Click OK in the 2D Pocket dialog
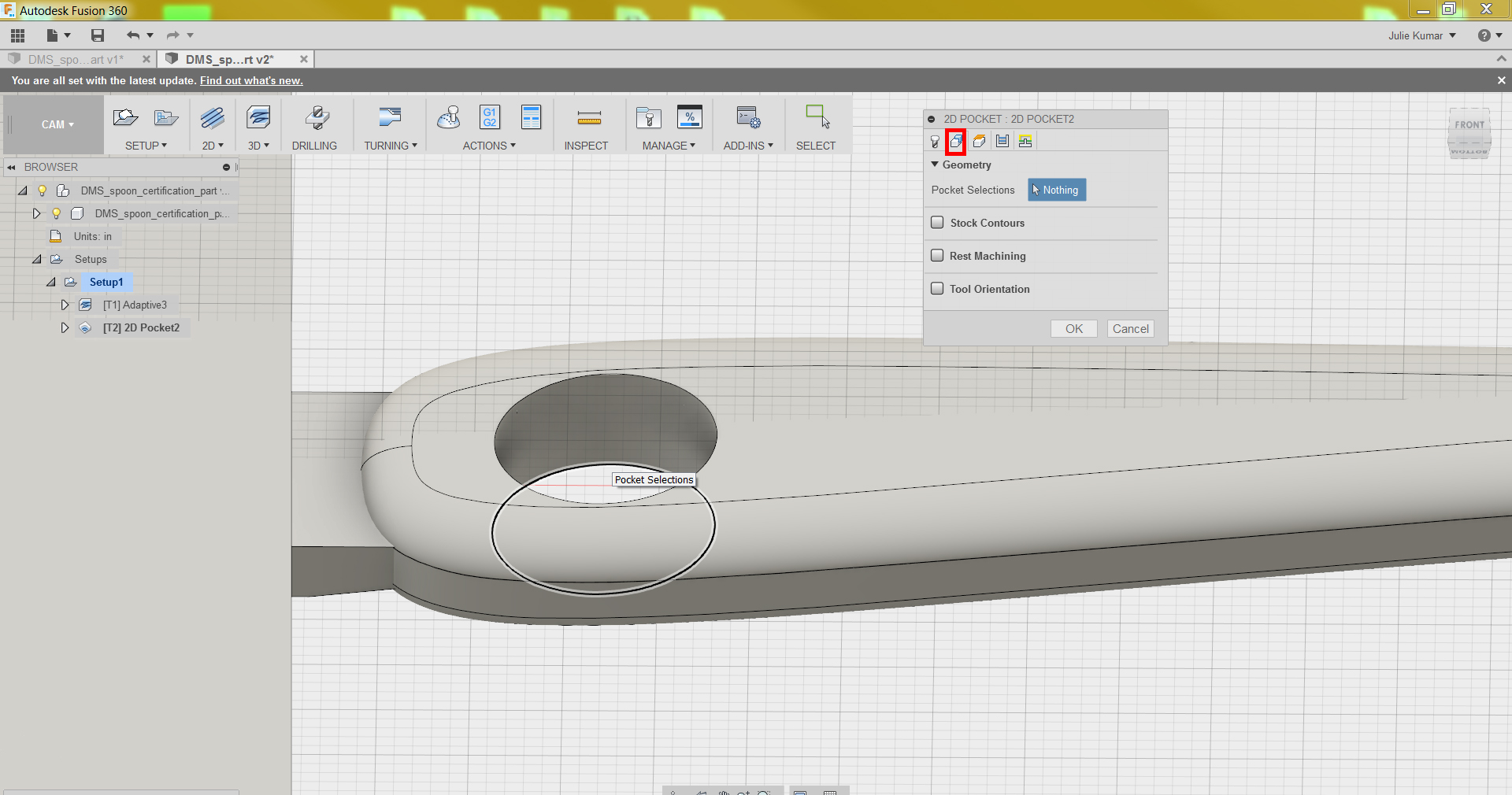This screenshot has height=795, width=1512. [1074, 329]
